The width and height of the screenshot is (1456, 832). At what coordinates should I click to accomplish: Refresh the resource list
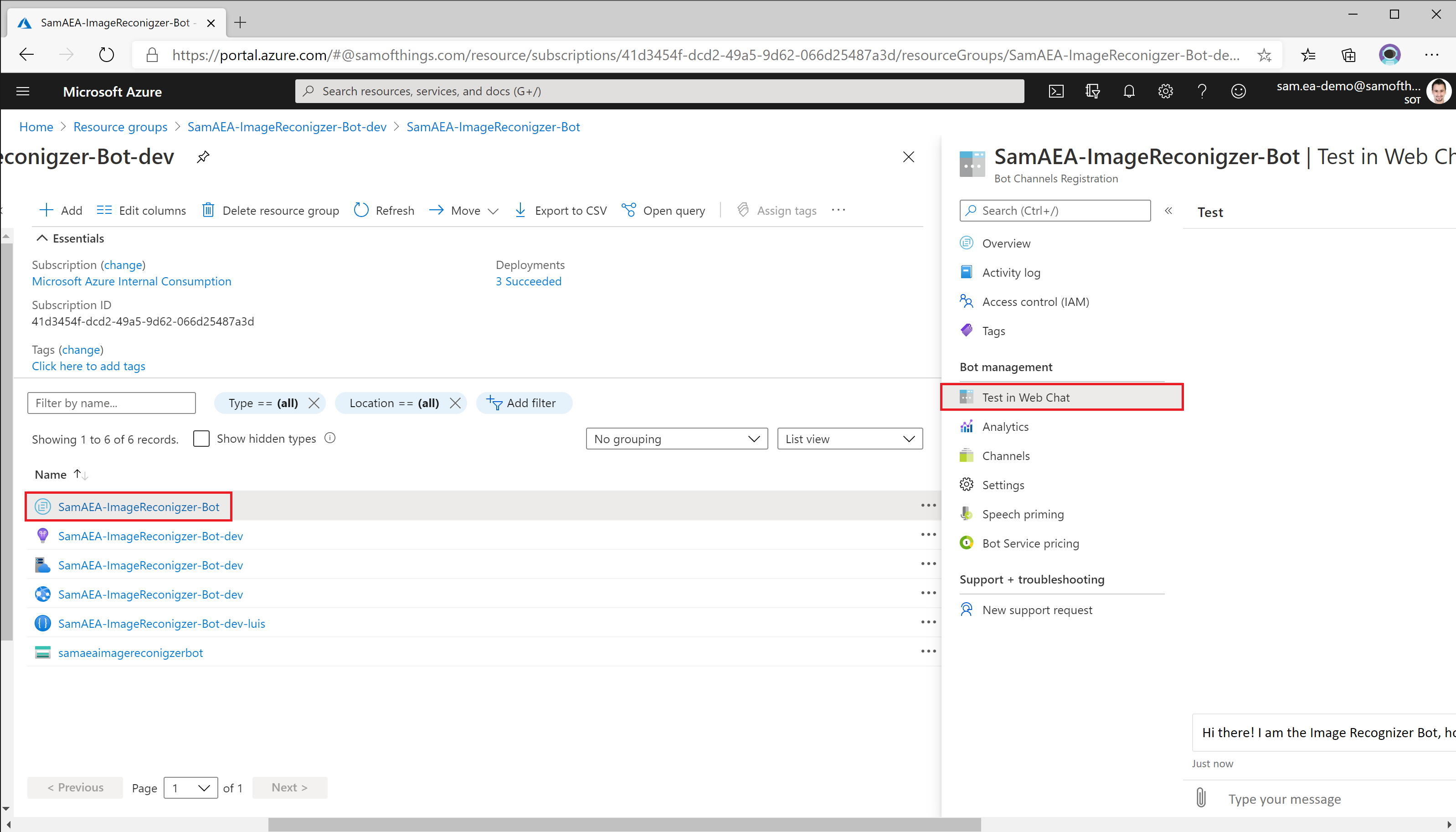pos(384,210)
